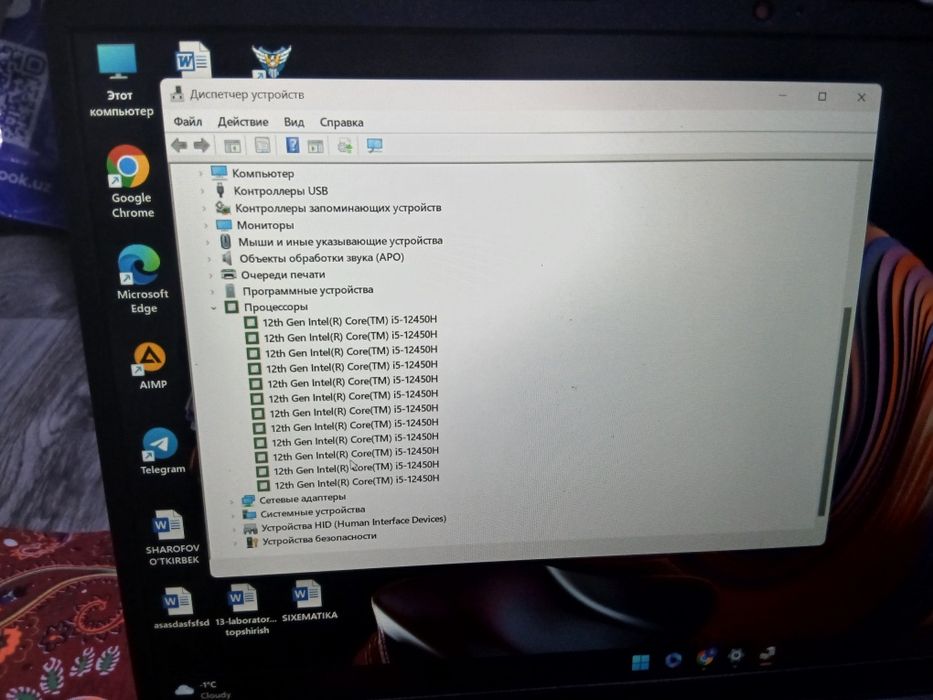Screen dimensions: 933x700
Task: Scan for hardware changes via monitor icon
Action: (375, 146)
